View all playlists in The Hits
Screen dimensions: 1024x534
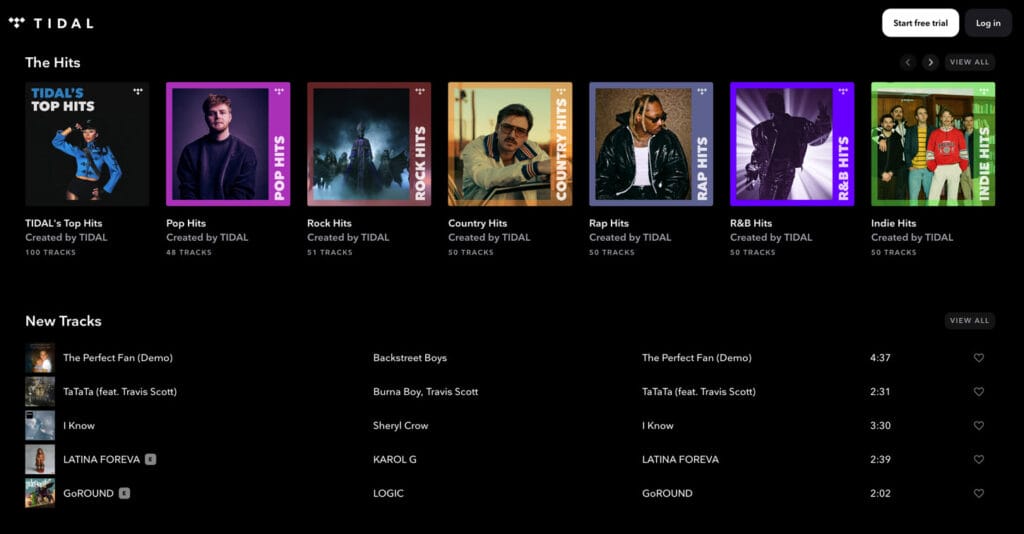[x=969, y=62]
